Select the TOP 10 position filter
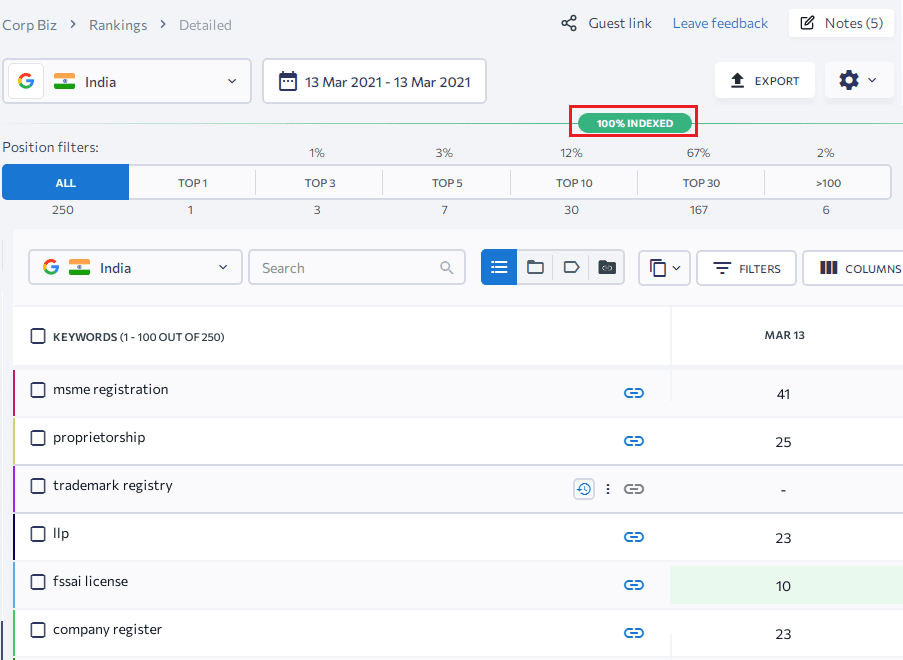 [574, 183]
